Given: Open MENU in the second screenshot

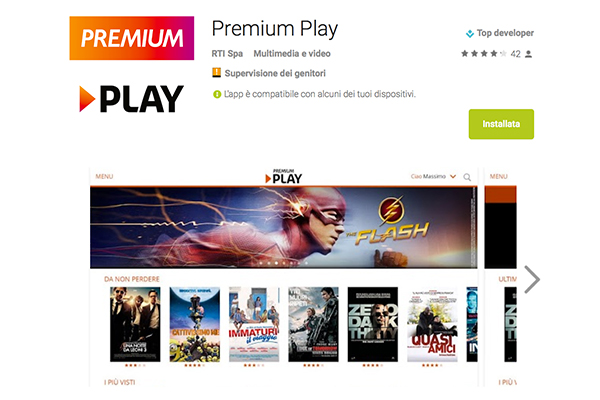Looking at the screenshot, I should (498, 176).
